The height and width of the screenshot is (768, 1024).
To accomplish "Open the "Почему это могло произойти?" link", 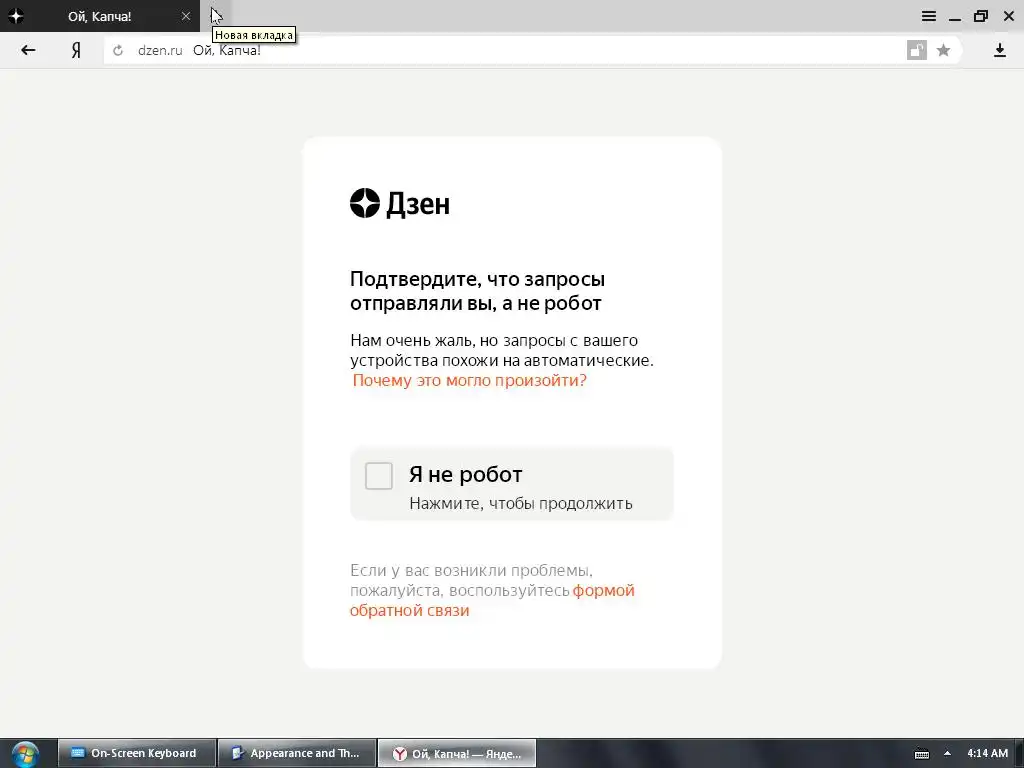I will (x=470, y=380).
